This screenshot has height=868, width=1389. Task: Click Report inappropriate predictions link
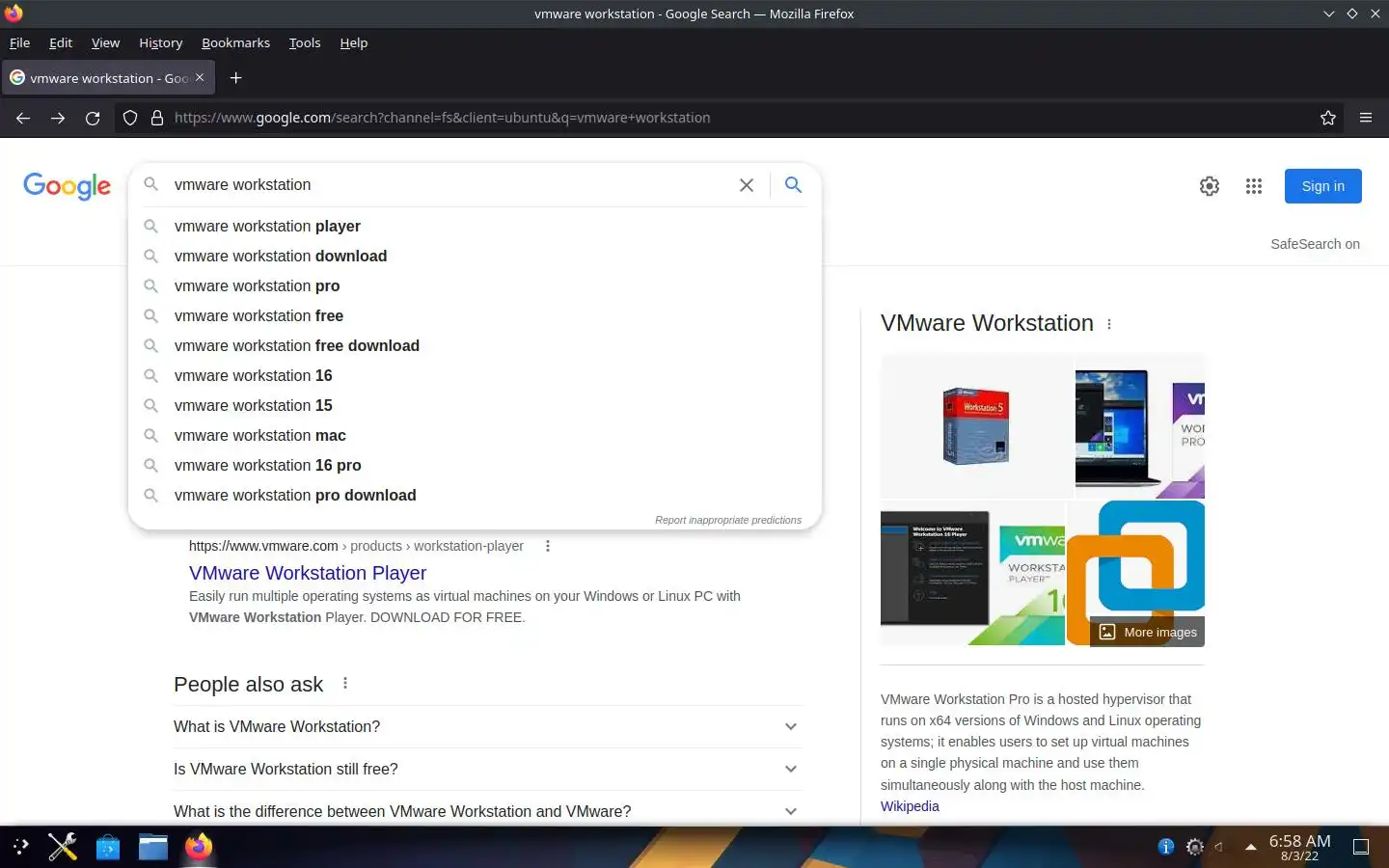(728, 520)
